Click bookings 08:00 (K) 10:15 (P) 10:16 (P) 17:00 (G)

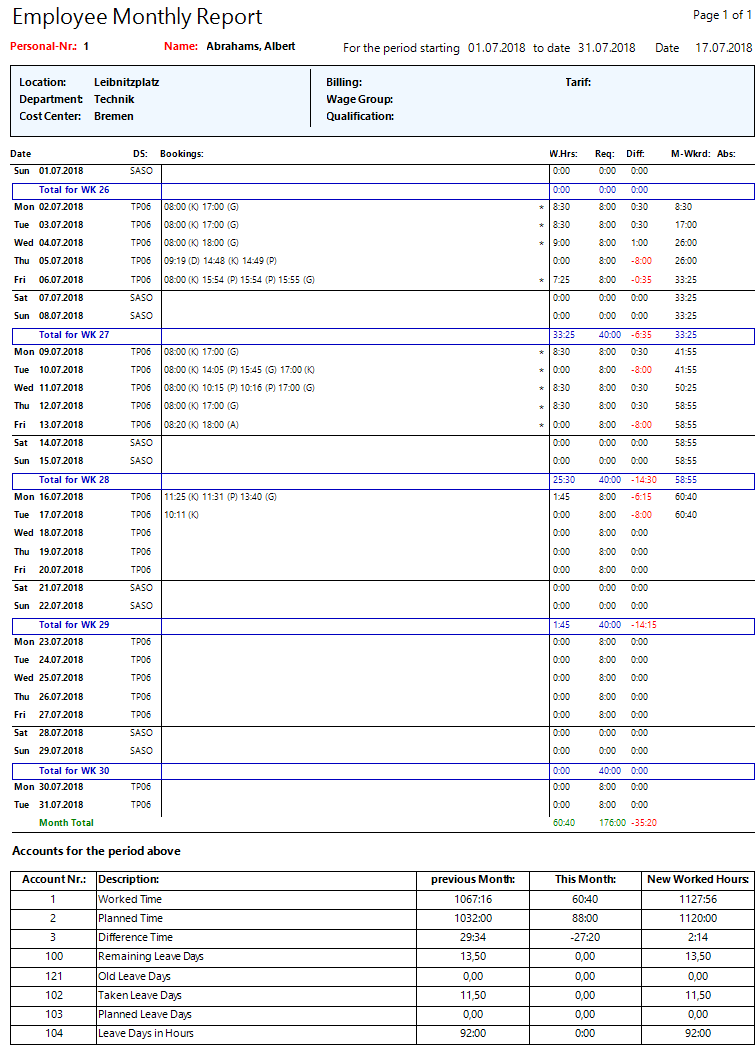pos(239,388)
